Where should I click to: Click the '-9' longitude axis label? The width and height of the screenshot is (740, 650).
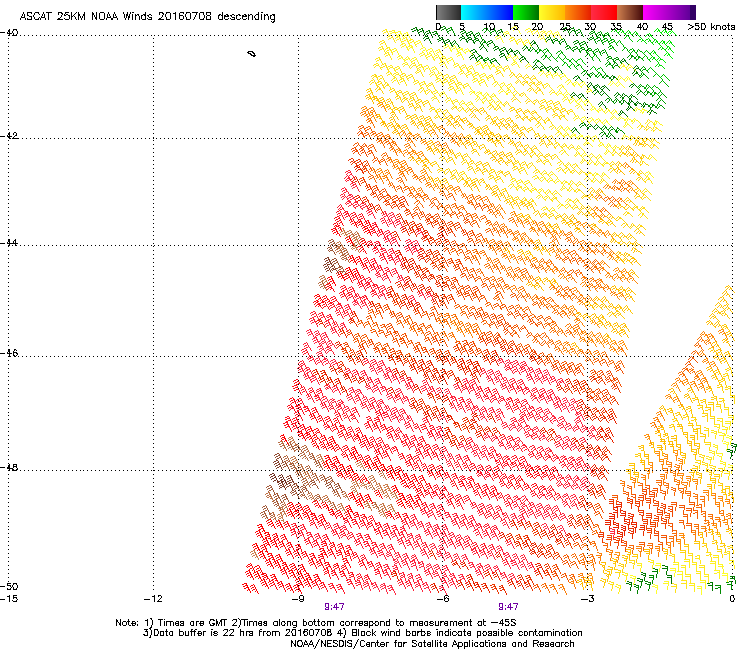point(298,599)
